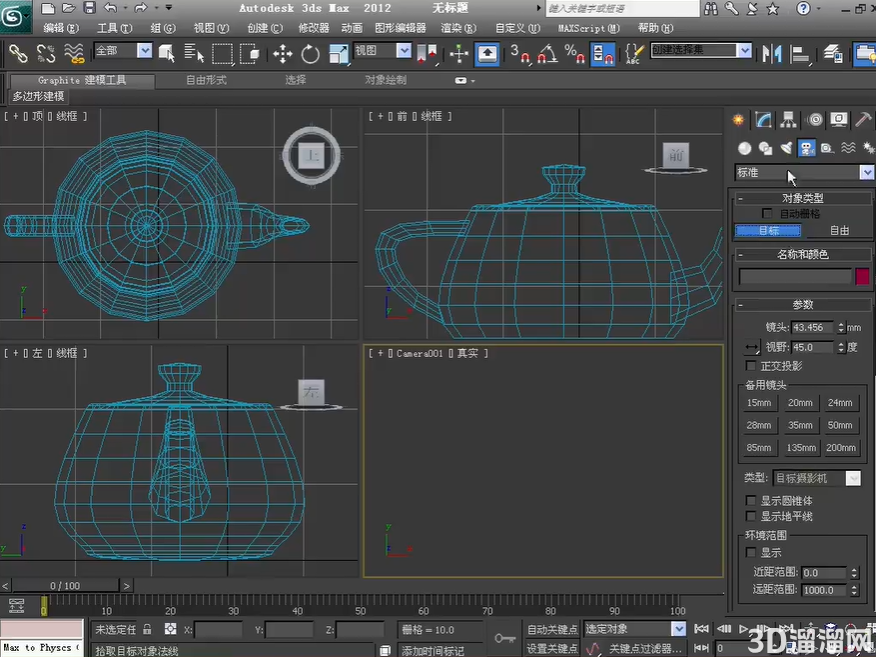Enable the 自动栅格 AutoGrid checkbox

coord(767,213)
